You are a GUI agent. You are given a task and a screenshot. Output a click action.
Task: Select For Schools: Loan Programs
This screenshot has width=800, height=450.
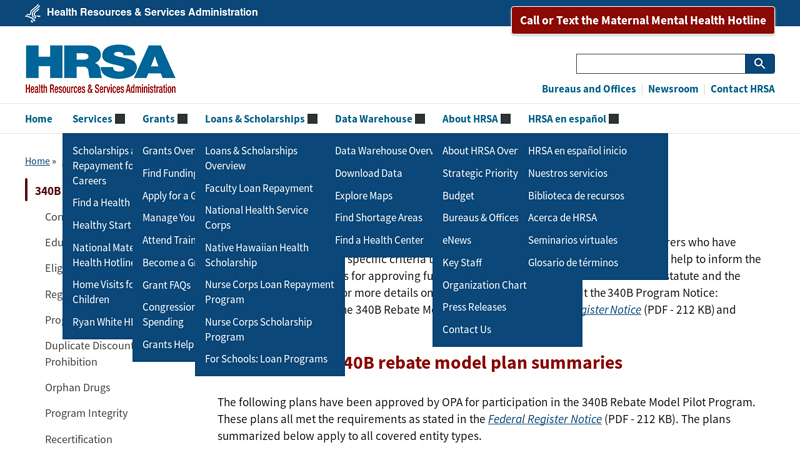(266, 359)
